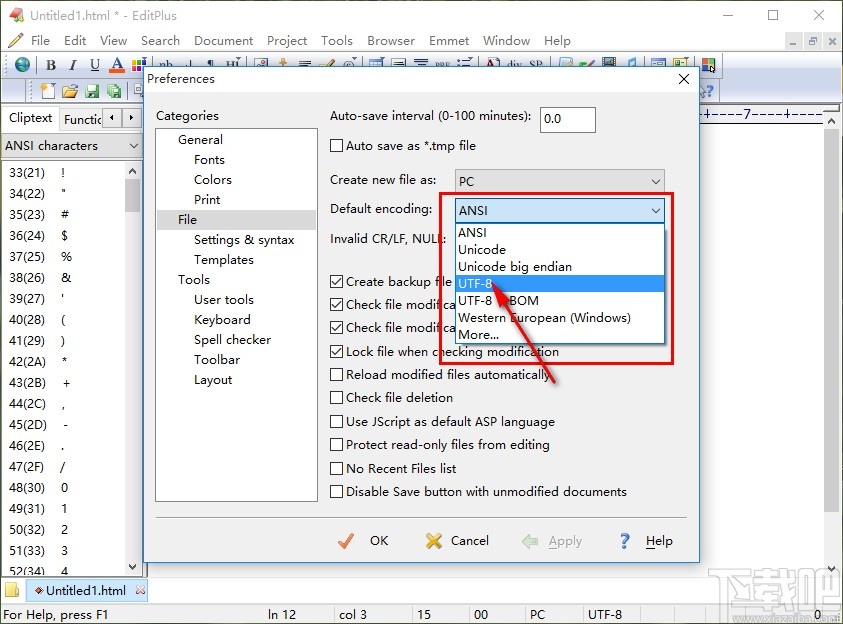
Task: Uncheck Create backup file option
Action: [x=337, y=282]
